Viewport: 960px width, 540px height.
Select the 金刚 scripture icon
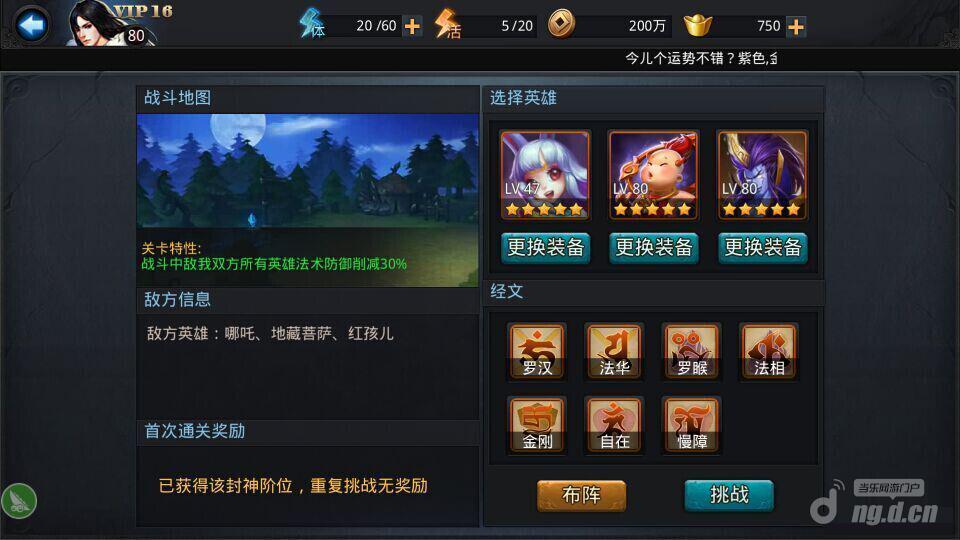537,425
